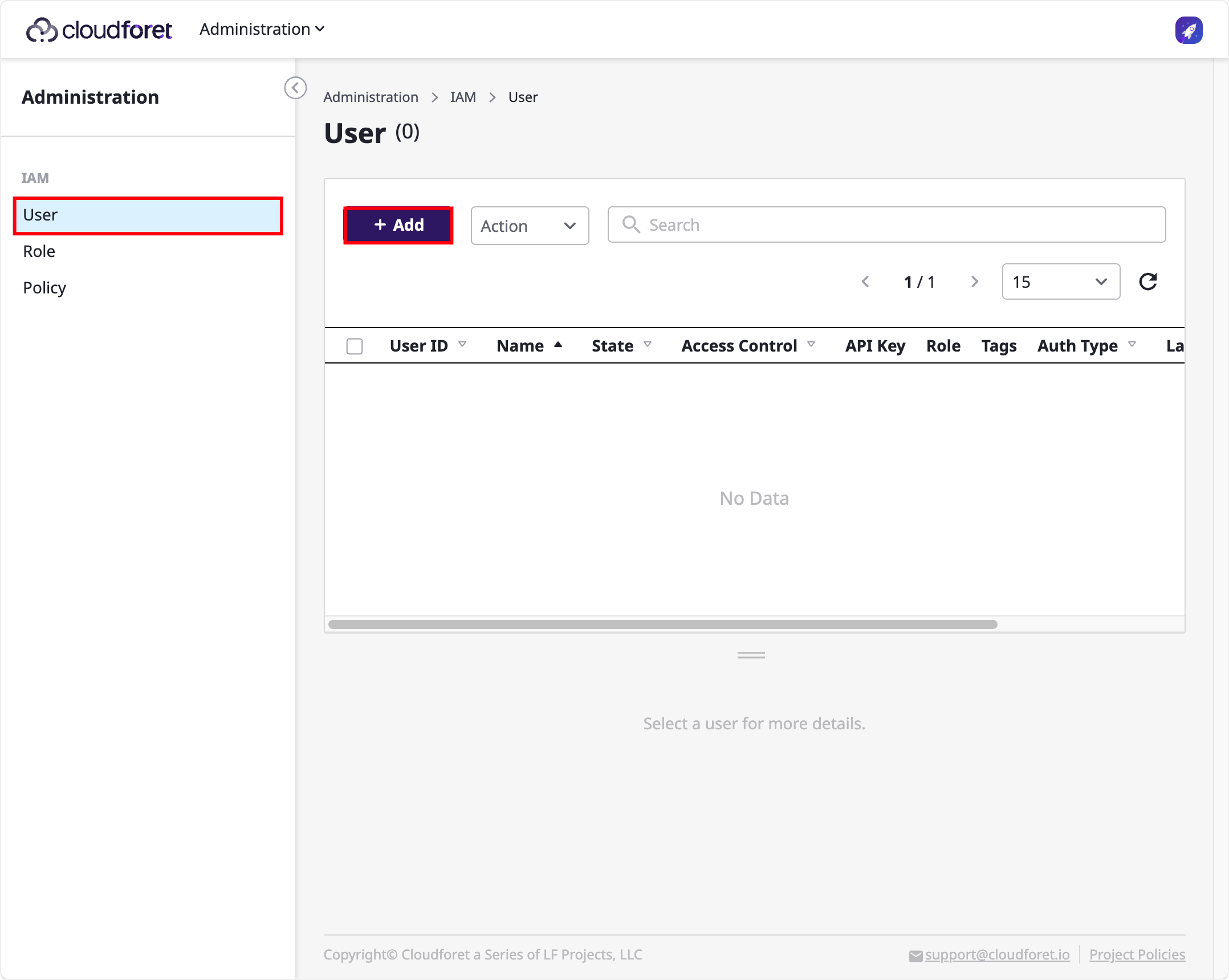Select User in the IAM sidebar
The height and width of the screenshot is (980, 1229).
[148, 215]
